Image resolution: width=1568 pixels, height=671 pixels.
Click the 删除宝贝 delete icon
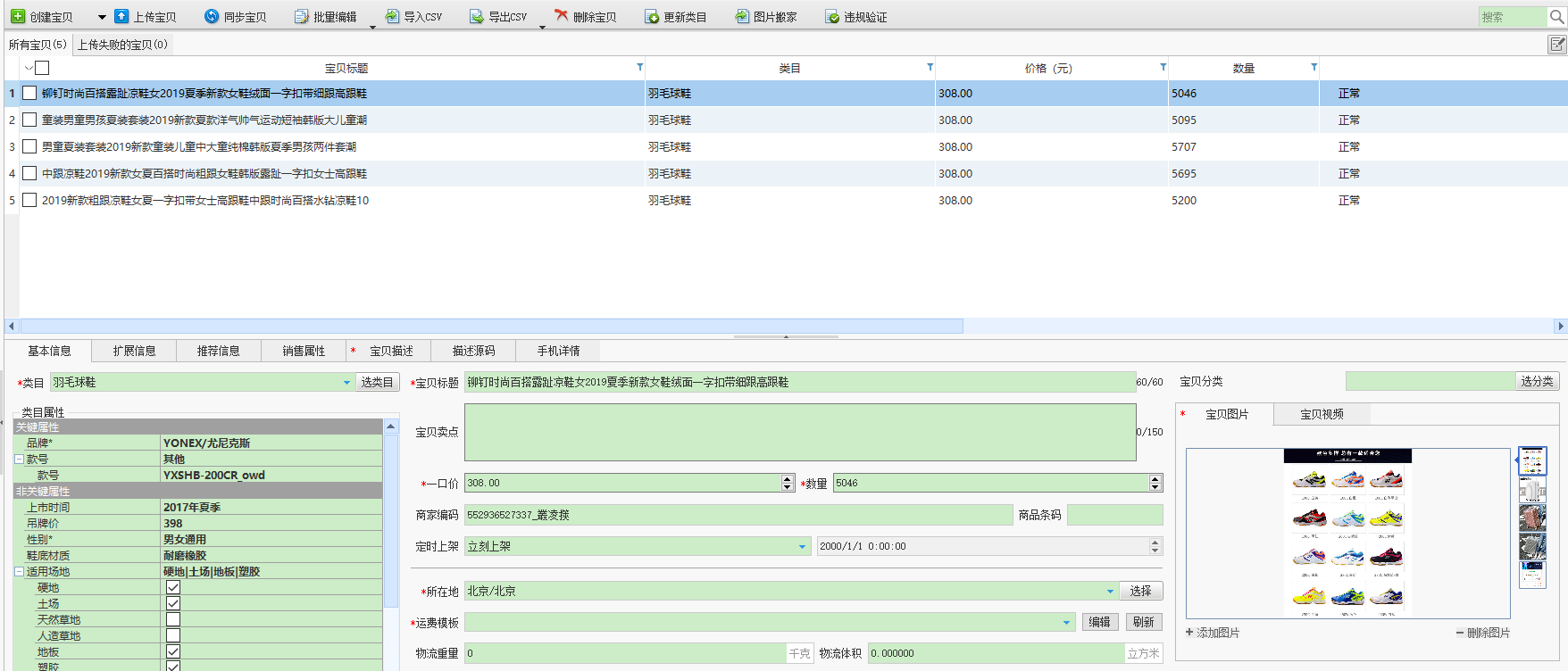(x=561, y=16)
